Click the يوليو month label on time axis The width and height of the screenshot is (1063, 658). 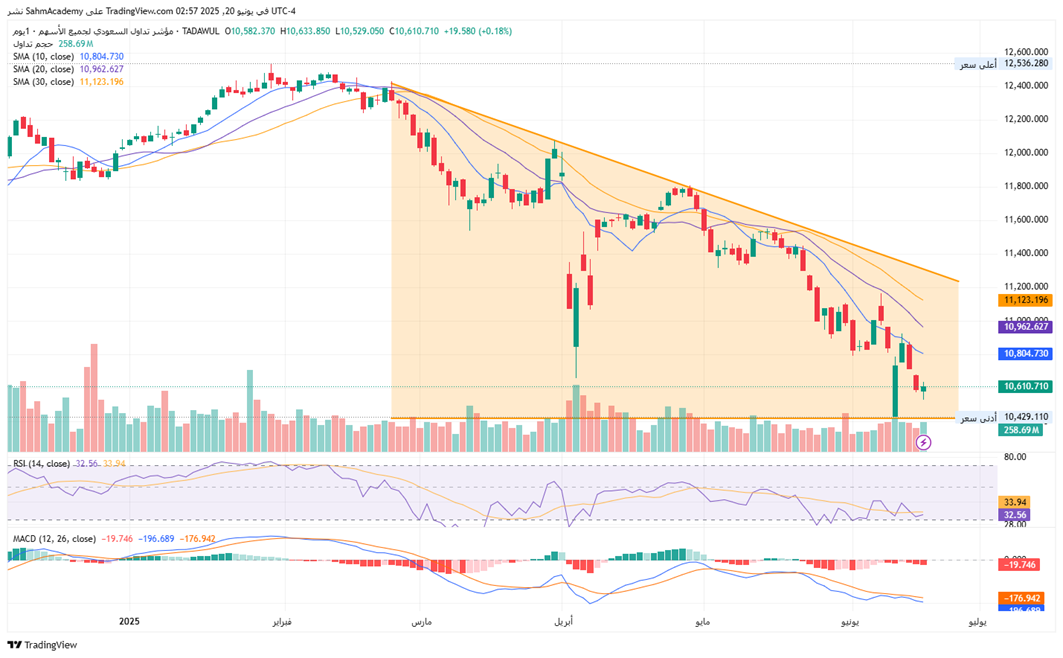tap(978, 621)
